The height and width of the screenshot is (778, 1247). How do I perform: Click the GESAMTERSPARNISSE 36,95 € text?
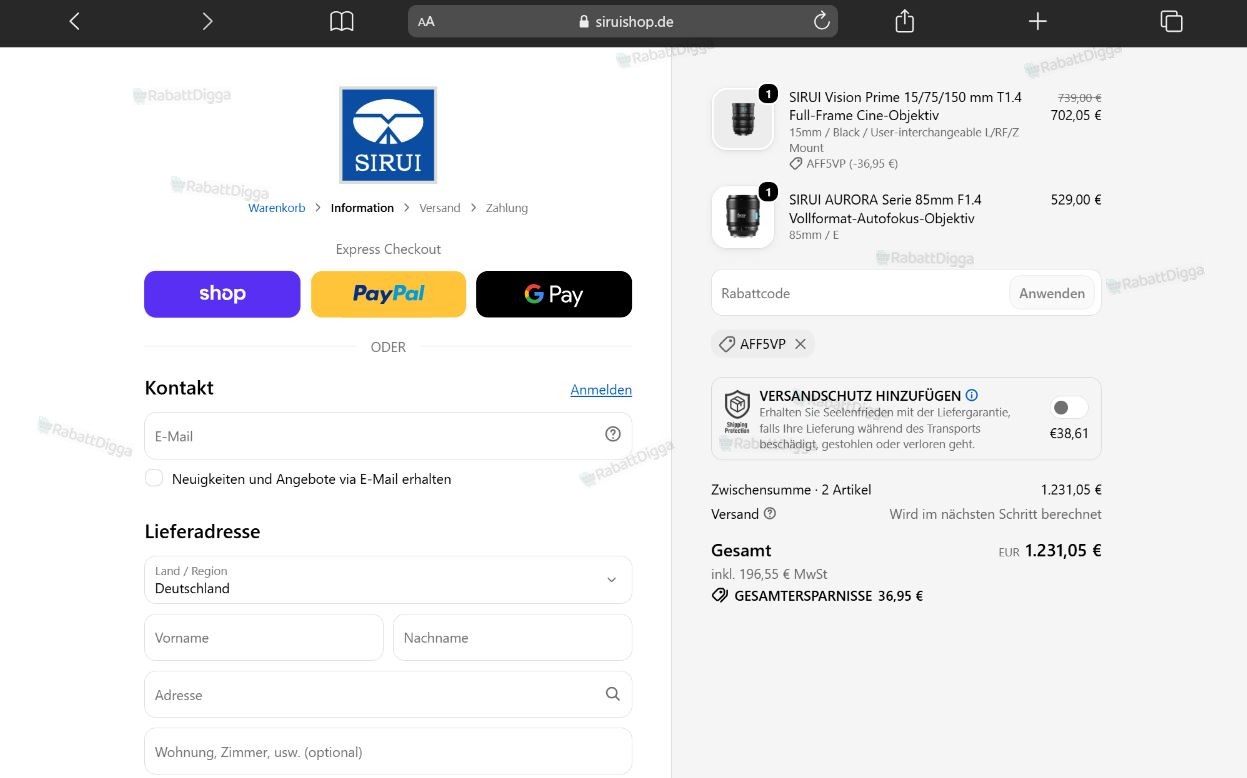[x=828, y=596]
